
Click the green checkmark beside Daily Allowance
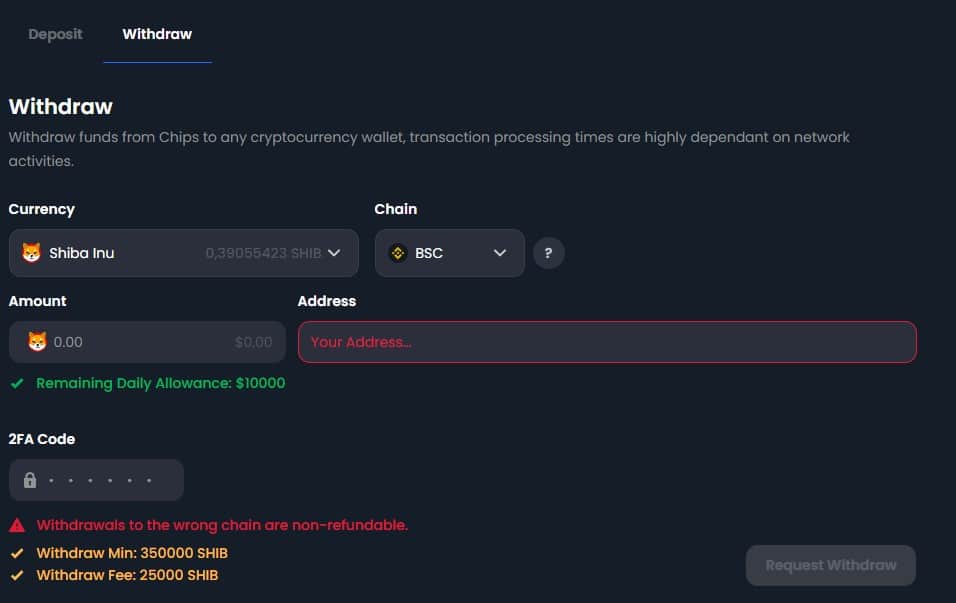click(17, 384)
